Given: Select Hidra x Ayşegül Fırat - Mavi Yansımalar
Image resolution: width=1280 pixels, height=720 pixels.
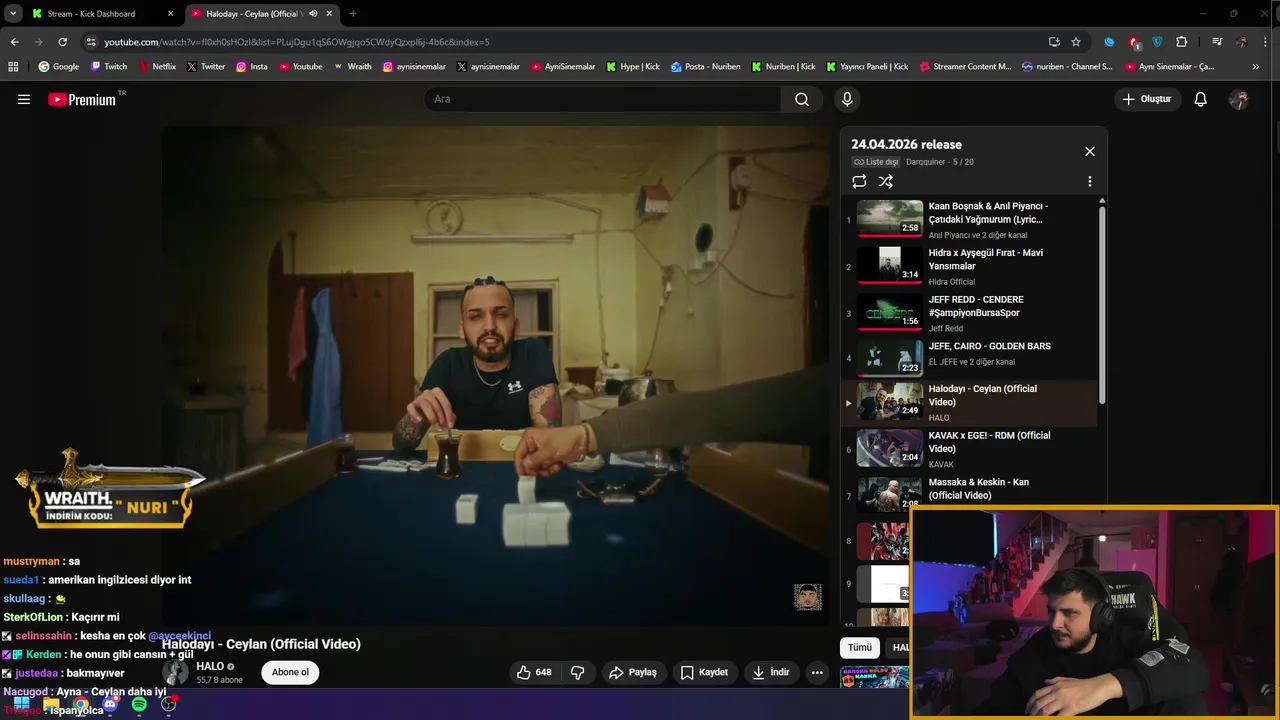Looking at the screenshot, I should click(x=970, y=266).
